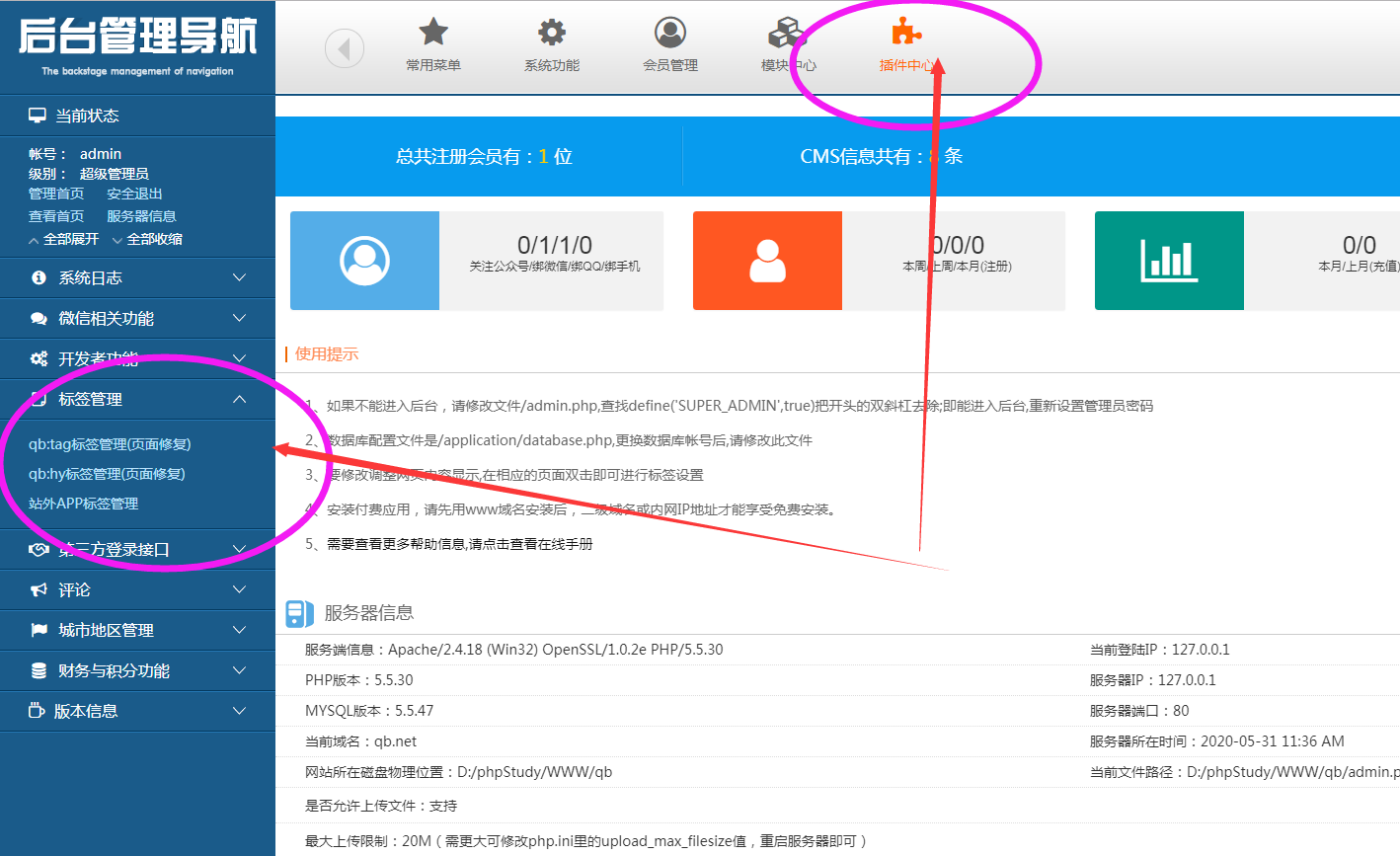Viewport: 1400px width, 856px height.
Task: Click the green bar-chart statistics tile
Action: tap(1169, 261)
